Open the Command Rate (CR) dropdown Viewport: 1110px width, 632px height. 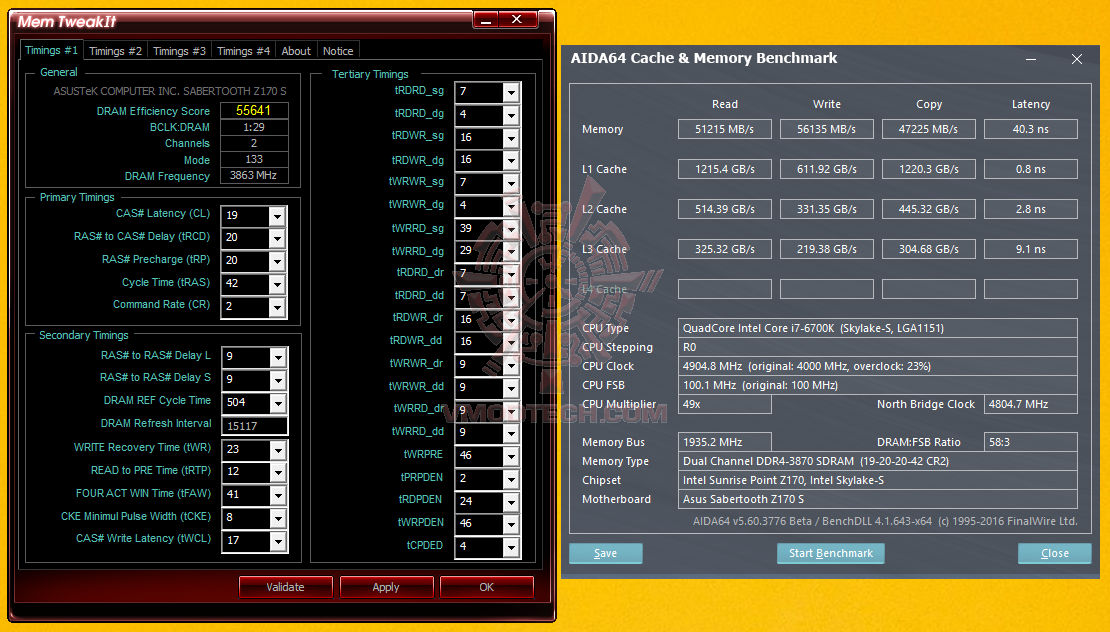pos(278,307)
